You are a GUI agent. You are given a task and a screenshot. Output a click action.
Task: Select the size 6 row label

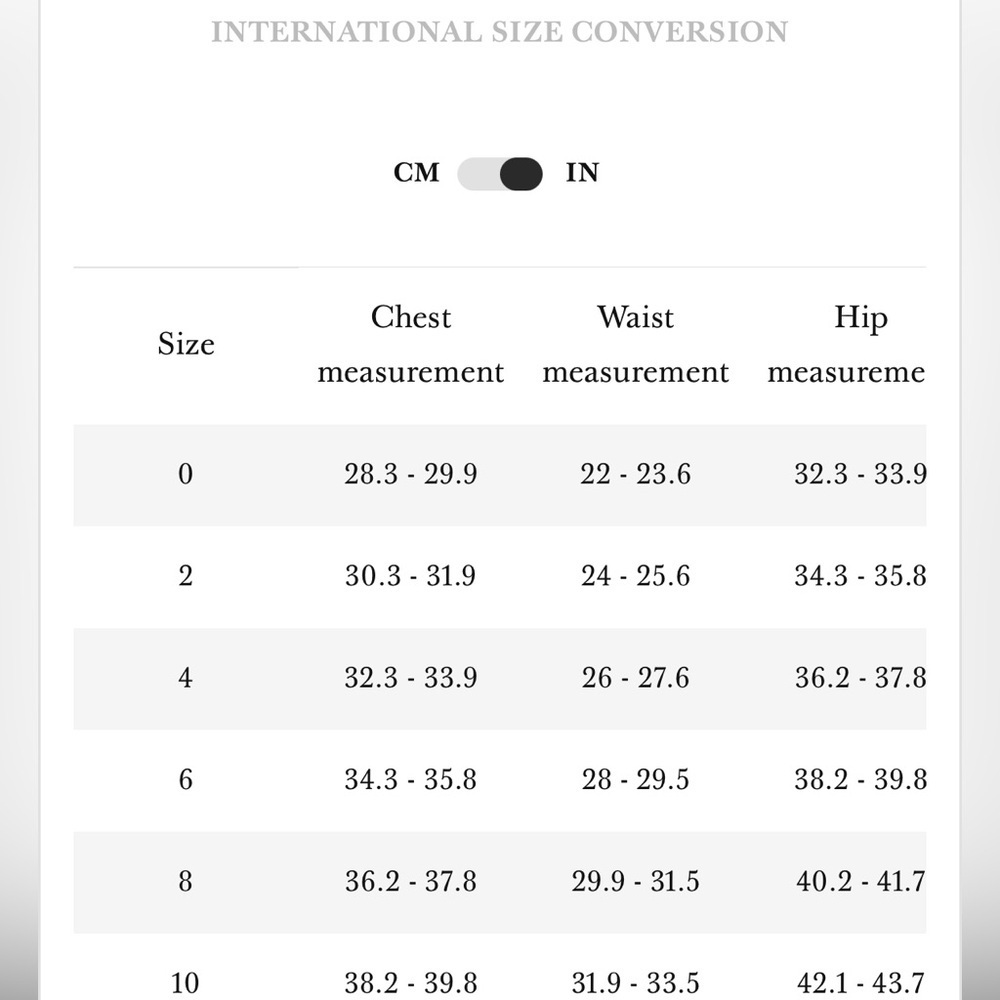[x=186, y=779]
